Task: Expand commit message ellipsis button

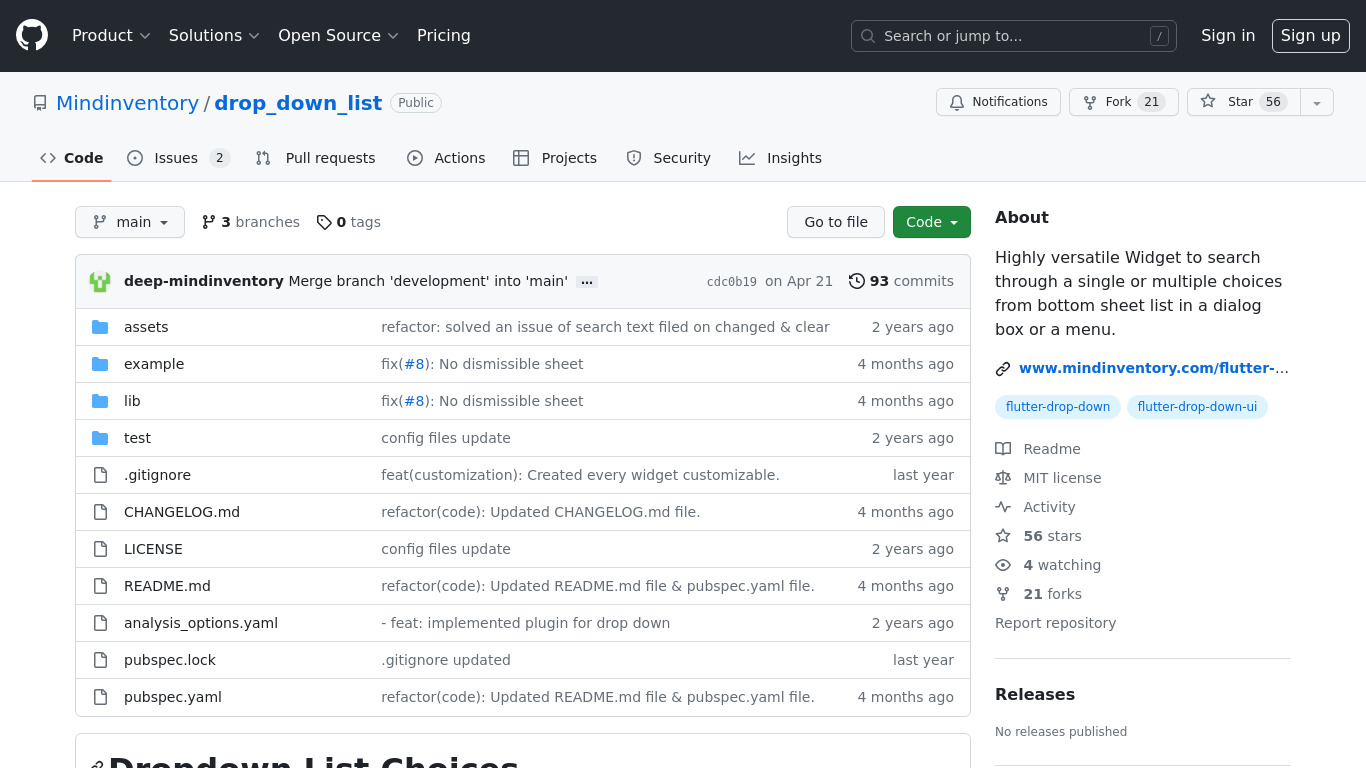Action: coord(587,282)
